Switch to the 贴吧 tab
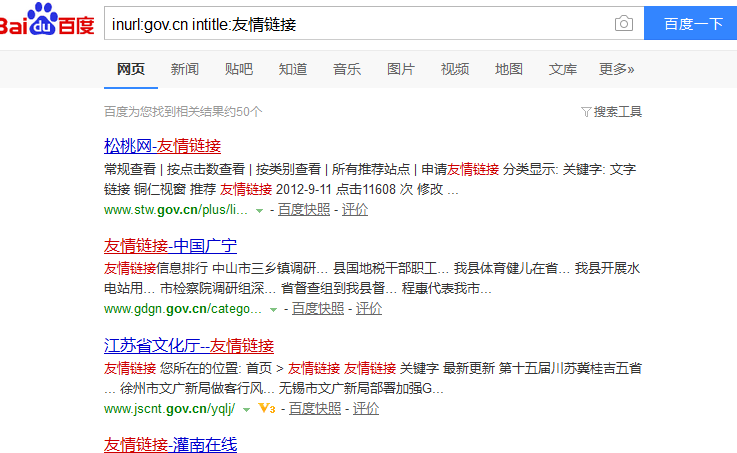737x453 pixels. (239, 70)
